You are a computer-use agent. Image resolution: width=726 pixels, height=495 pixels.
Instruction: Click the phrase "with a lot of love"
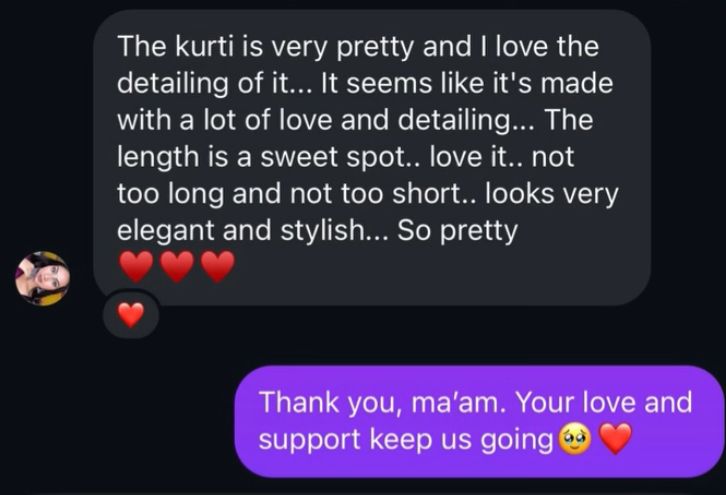tap(225, 120)
